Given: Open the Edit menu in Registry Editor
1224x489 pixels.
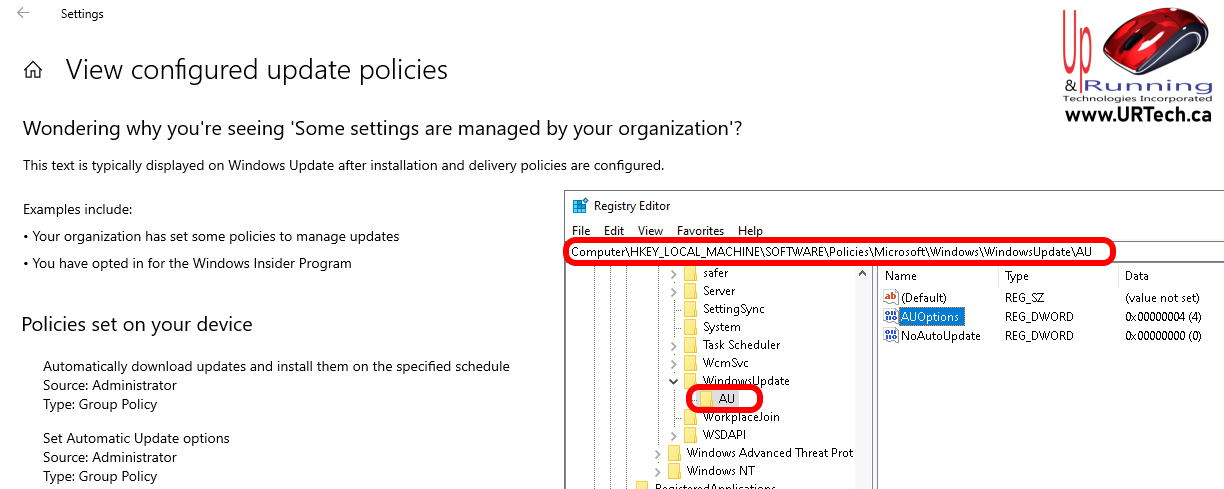Looking at the screenshot, I should click(614, 231).
